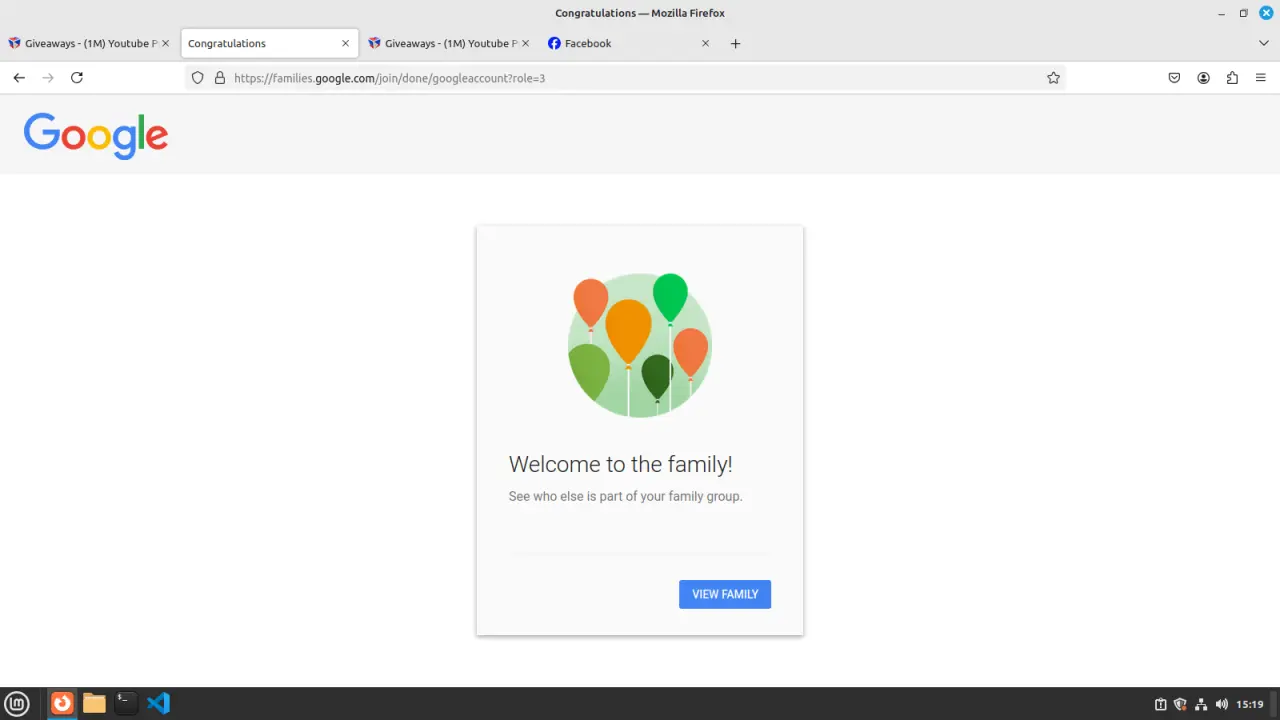1280x720 pixels.
Task: Click the security shield tray icon
Action: [x=1180, y=705]
